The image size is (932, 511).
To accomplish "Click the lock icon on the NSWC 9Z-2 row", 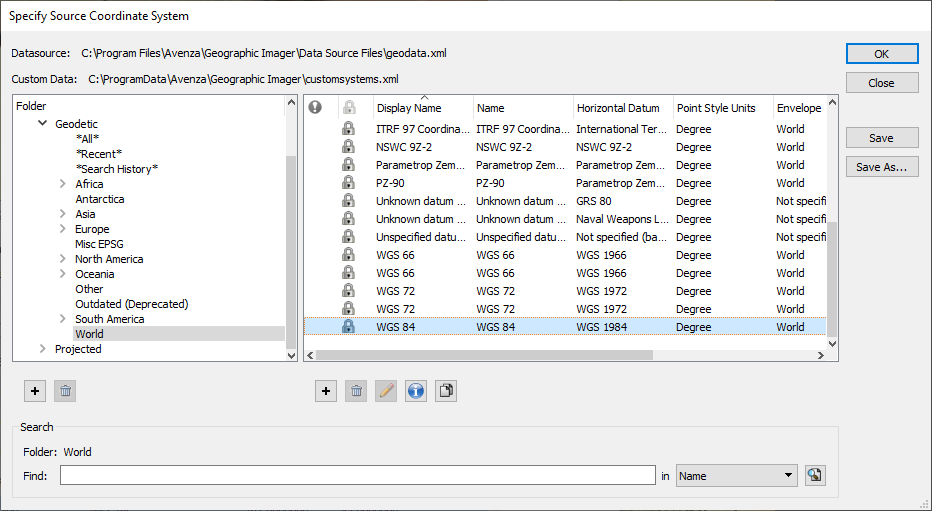I will [348, 147].
